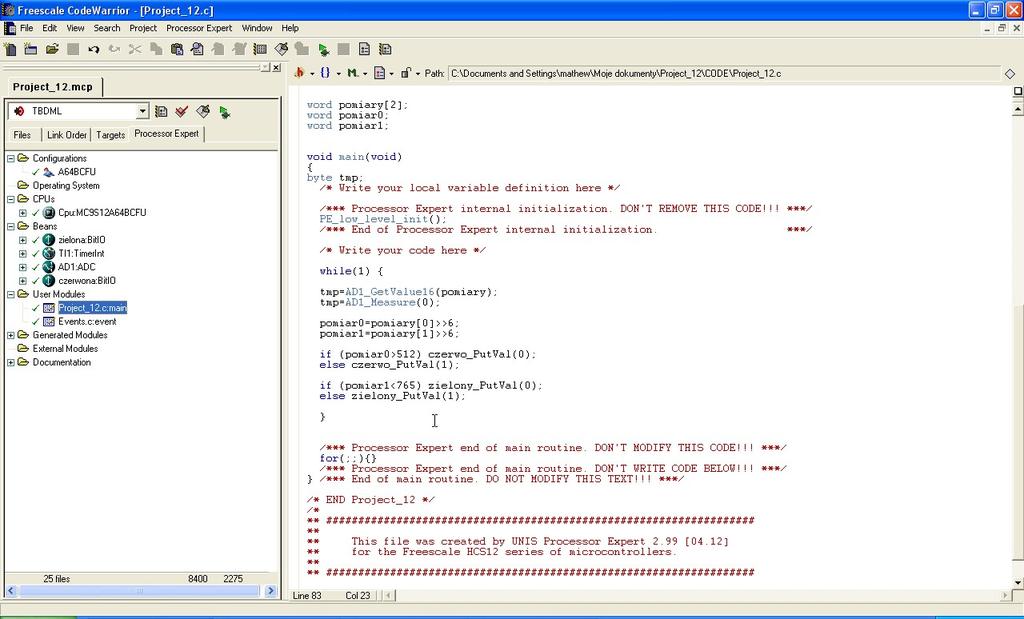Click the AD1:ADC bean icon
The image size is (1024, 619).
[48, 267]
